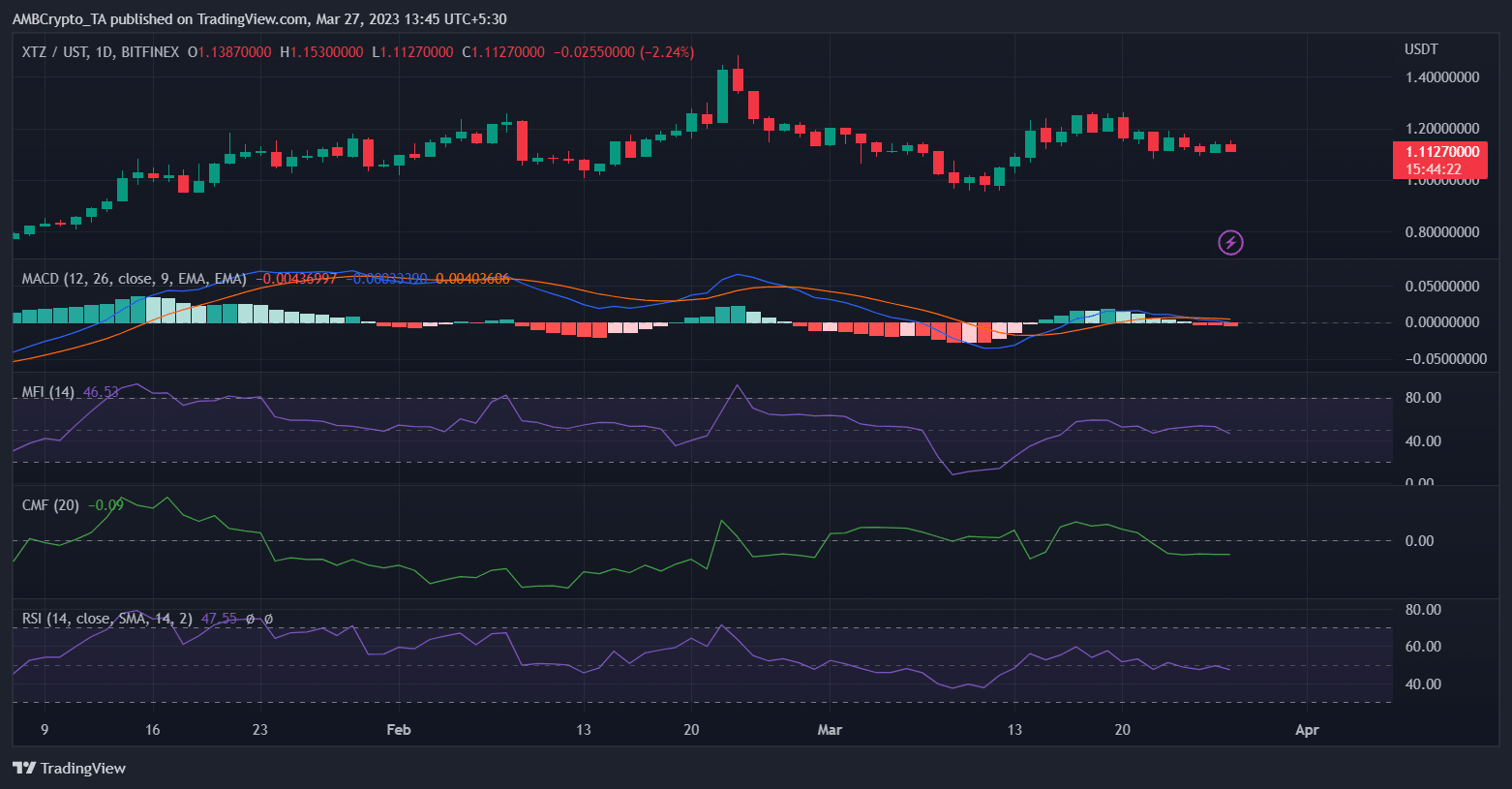Screen dimensions: 1512x789
Task: Switch chart to the Mar axis label
Action: (x=830, y=730)
